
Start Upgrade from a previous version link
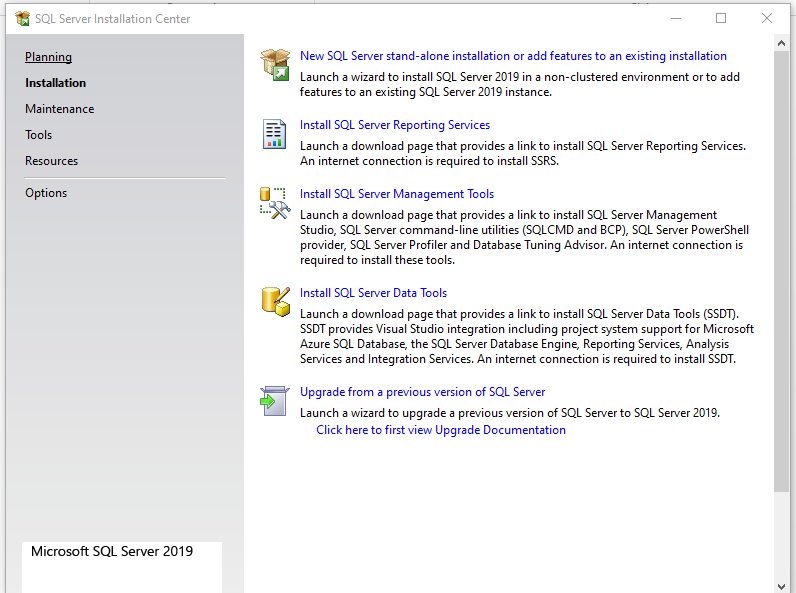(x=422, y=392)
